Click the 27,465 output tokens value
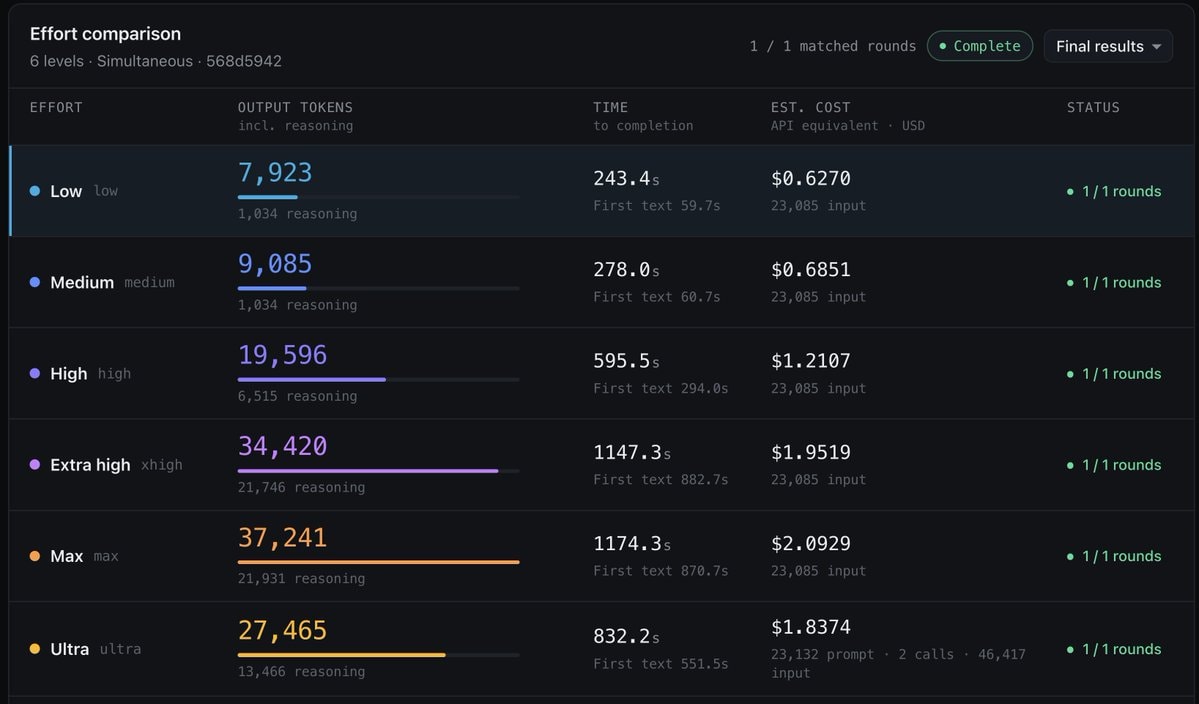1199x704 pixels. tap(282, 630)
